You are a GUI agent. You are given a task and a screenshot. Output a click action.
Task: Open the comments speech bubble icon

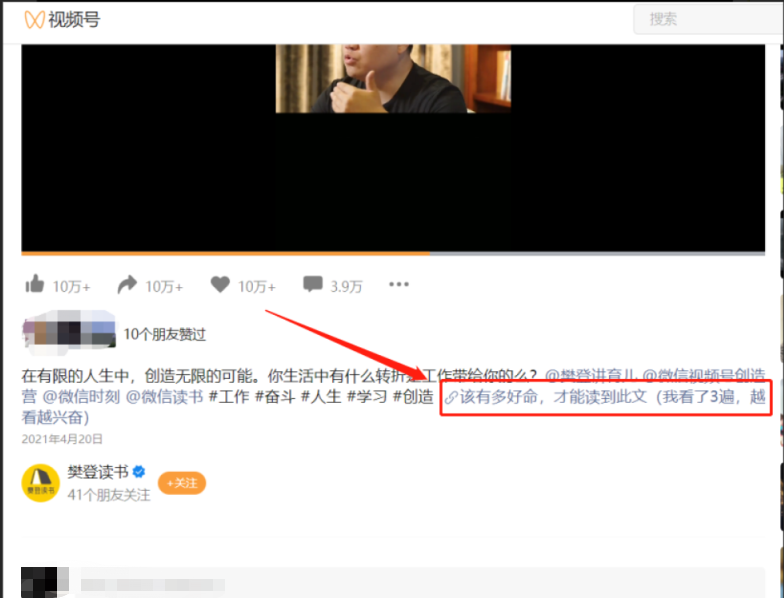pos(312,284)
